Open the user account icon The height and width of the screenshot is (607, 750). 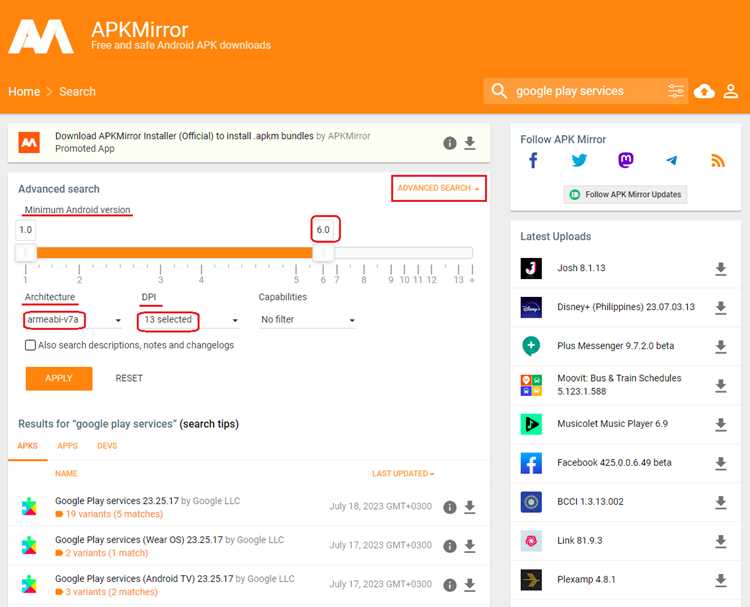[x=730, y=91]
